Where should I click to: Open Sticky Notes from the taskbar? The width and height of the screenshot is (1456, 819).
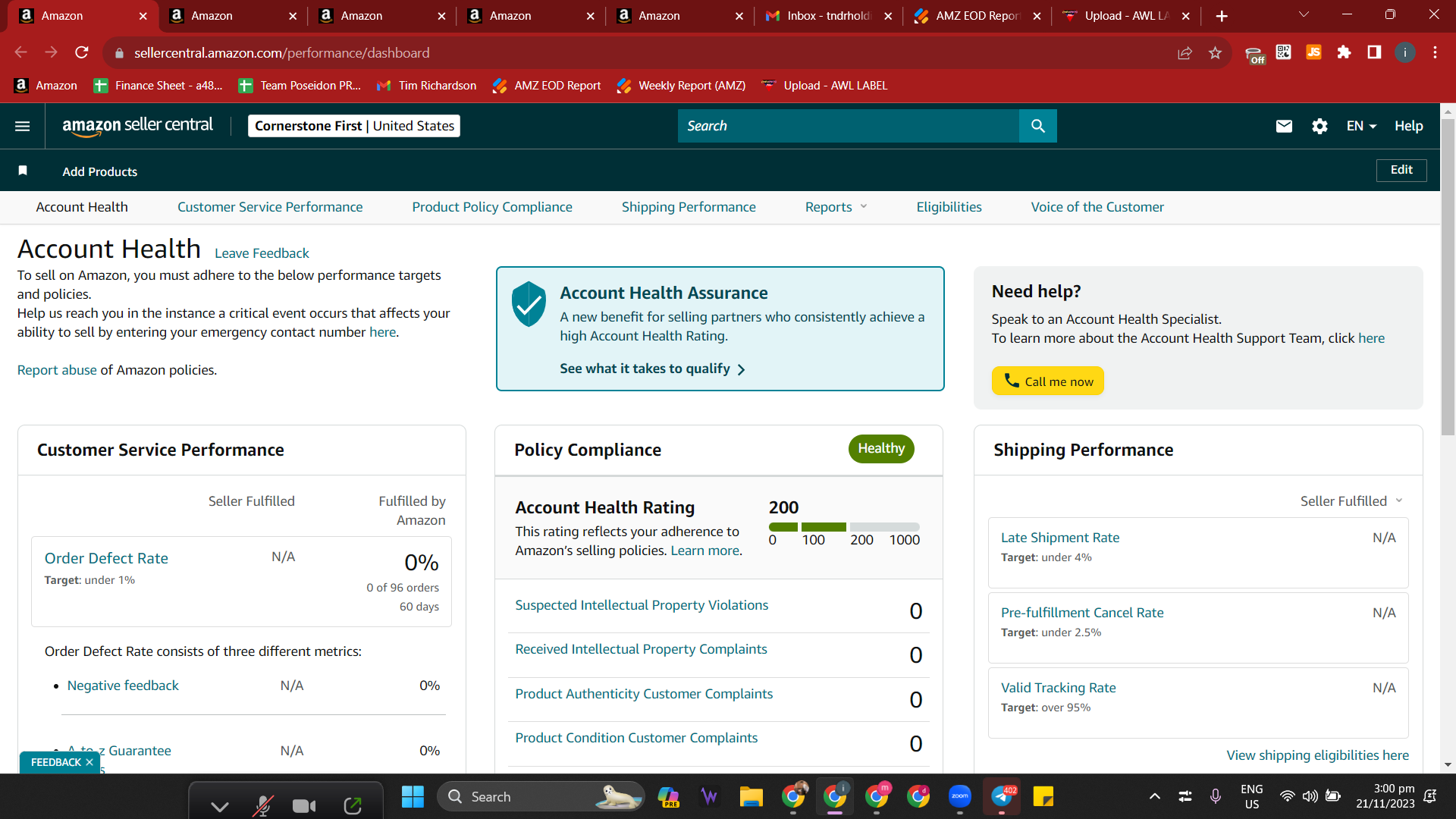tap(1043, 796)
